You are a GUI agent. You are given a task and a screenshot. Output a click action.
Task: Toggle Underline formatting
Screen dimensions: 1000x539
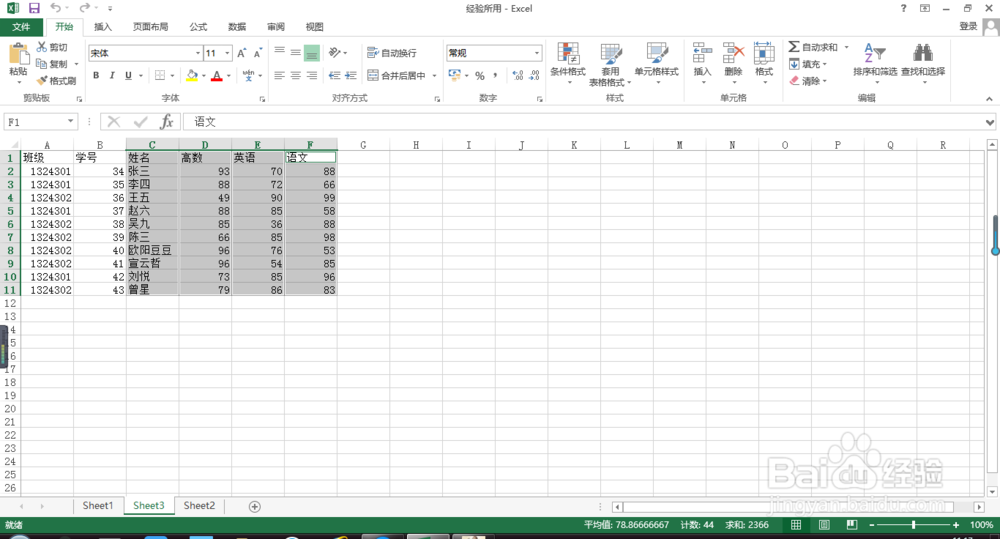click(x=128, y=75)
